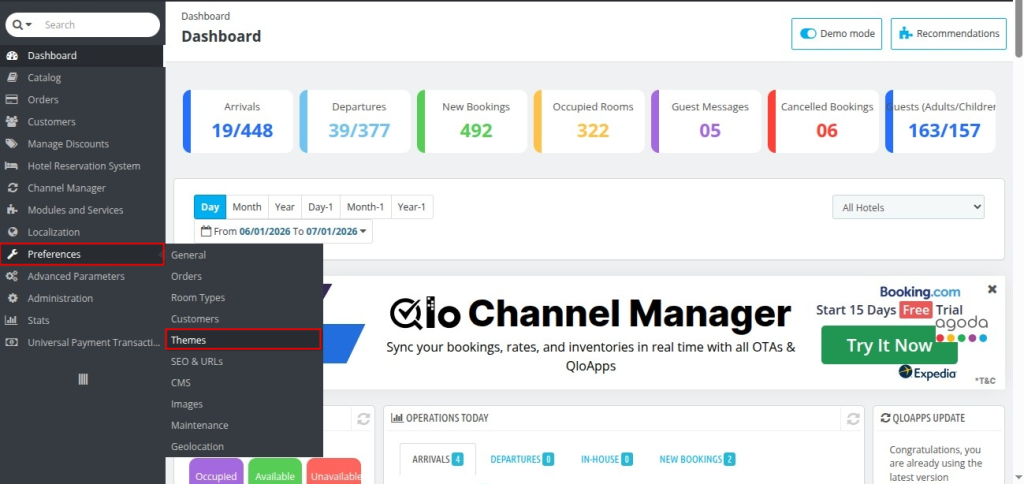Click the Orders credit card icon
The width and height of the screenshot is (1024, 484).
12,100
